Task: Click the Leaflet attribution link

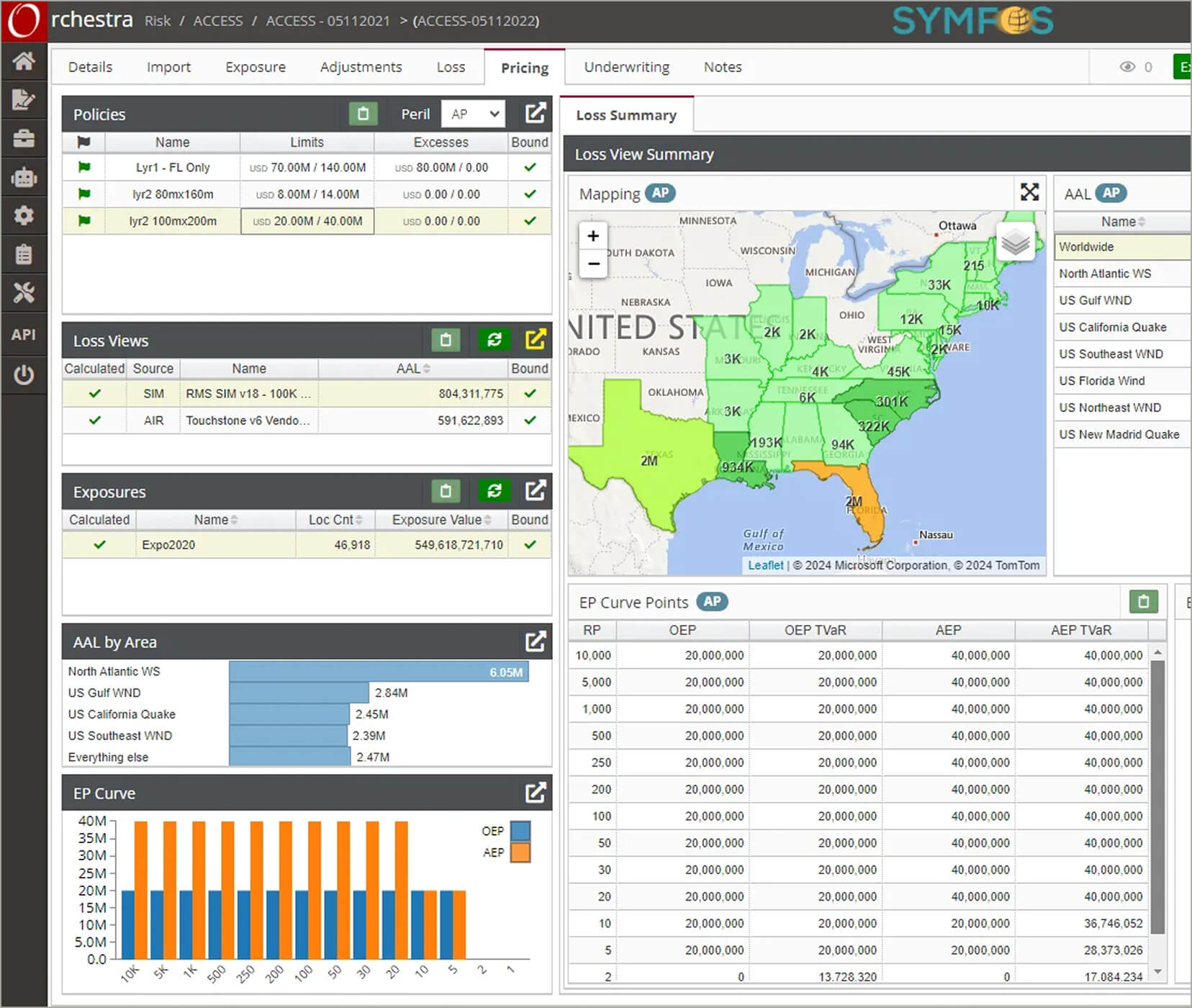Action: click(x=765, y=565)
